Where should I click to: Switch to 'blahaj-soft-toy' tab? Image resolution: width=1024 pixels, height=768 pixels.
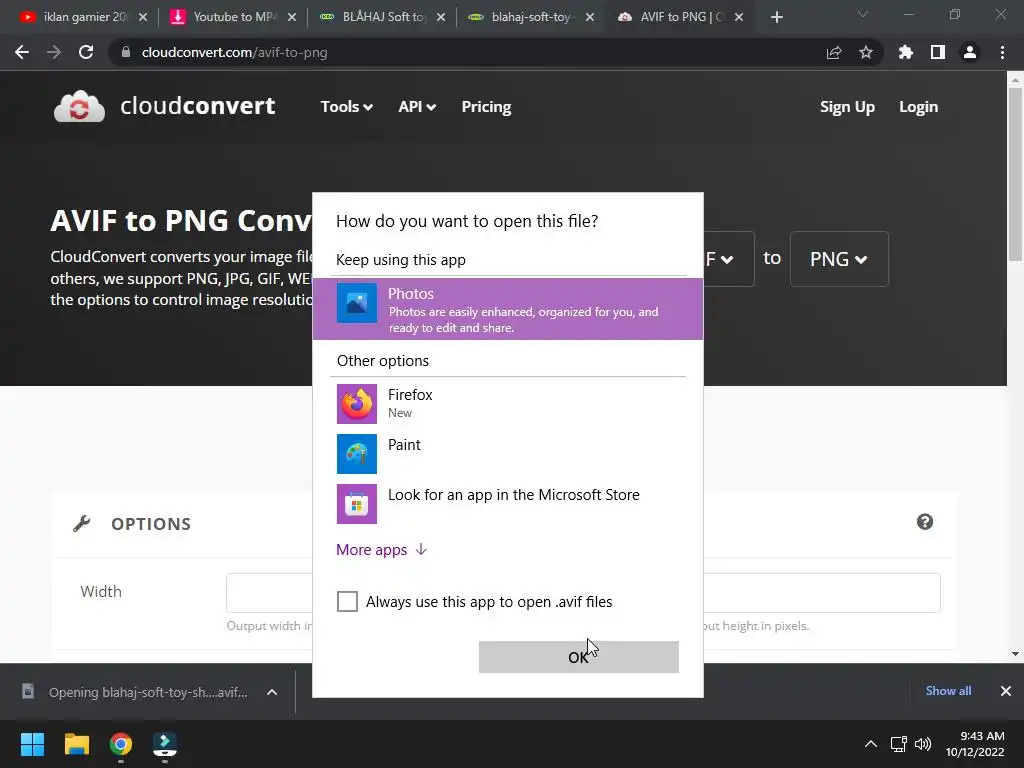(x=530, y=17)
